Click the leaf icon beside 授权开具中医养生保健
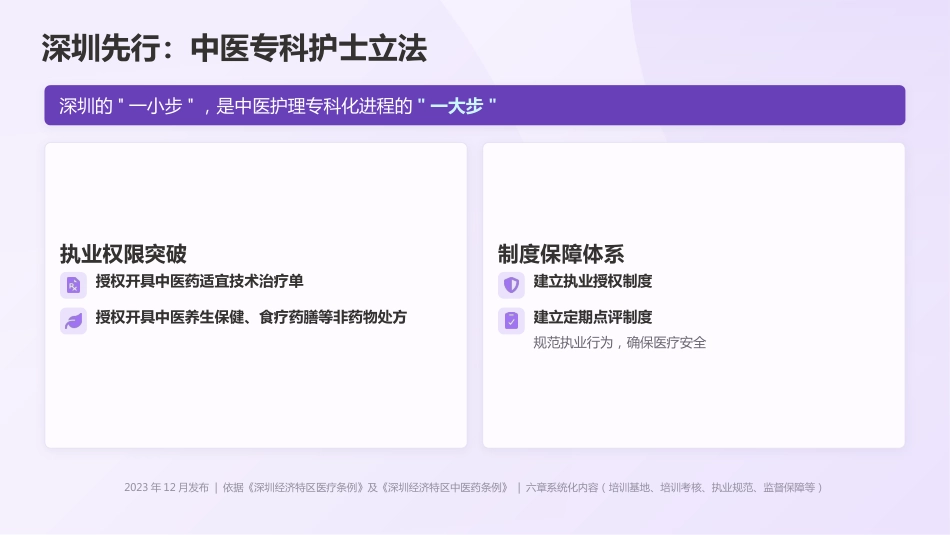The height and width of the screenshot is (535, 950). (x=73, y=321)
